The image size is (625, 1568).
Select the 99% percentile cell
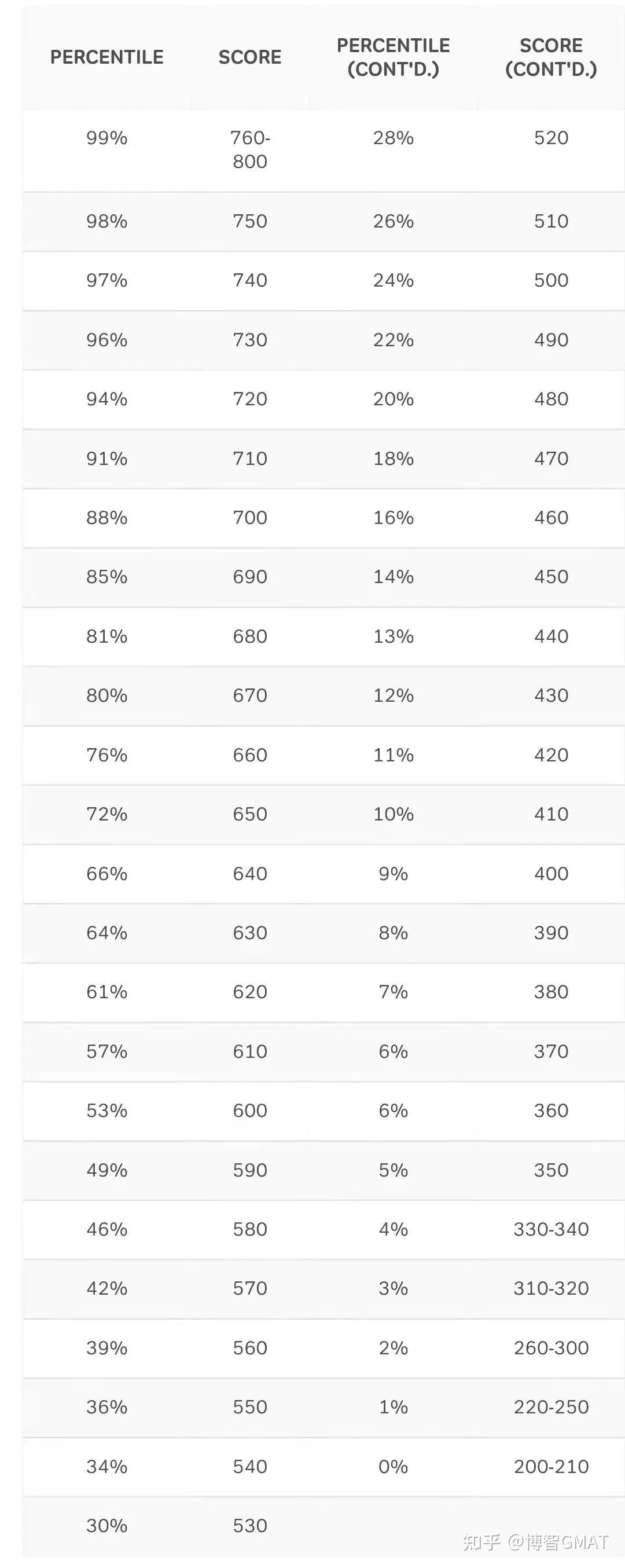[x=106, y=138]
